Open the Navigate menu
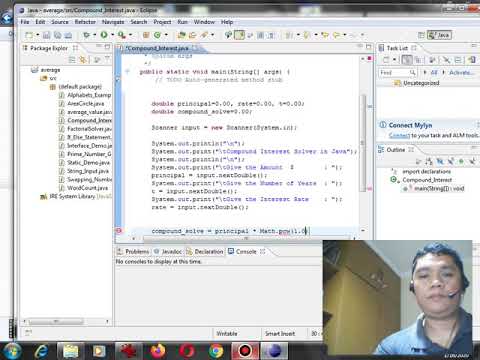The image size is (480, 360). (113, 22)
